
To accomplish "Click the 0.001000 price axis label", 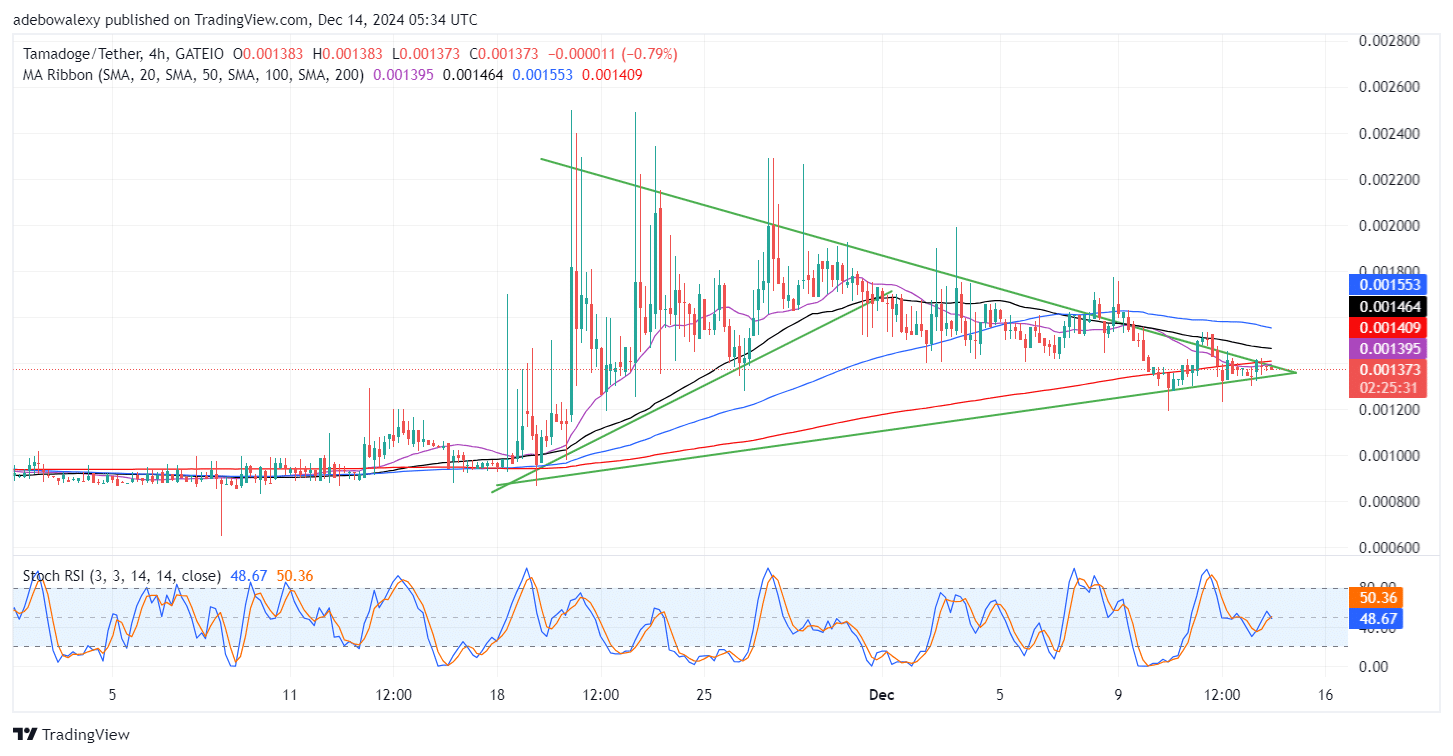I will (x=1387, y=455).
